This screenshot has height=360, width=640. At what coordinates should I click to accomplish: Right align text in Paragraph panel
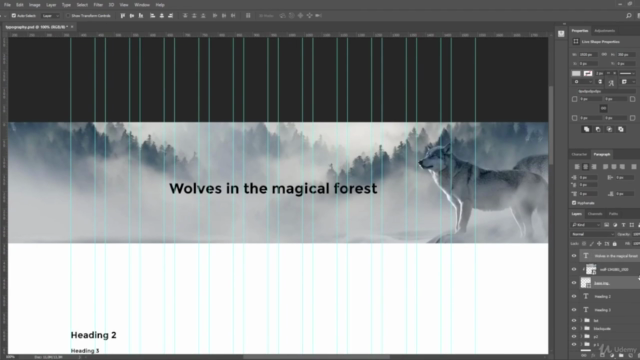(x=594, y=167)
